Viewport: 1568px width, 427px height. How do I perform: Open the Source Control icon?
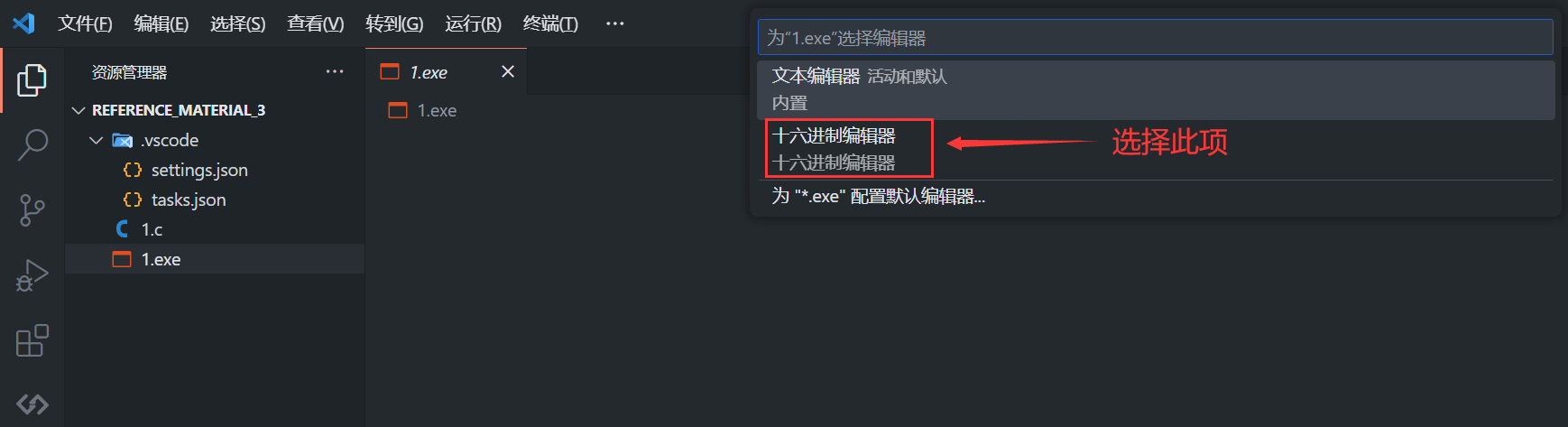(32, 210)
